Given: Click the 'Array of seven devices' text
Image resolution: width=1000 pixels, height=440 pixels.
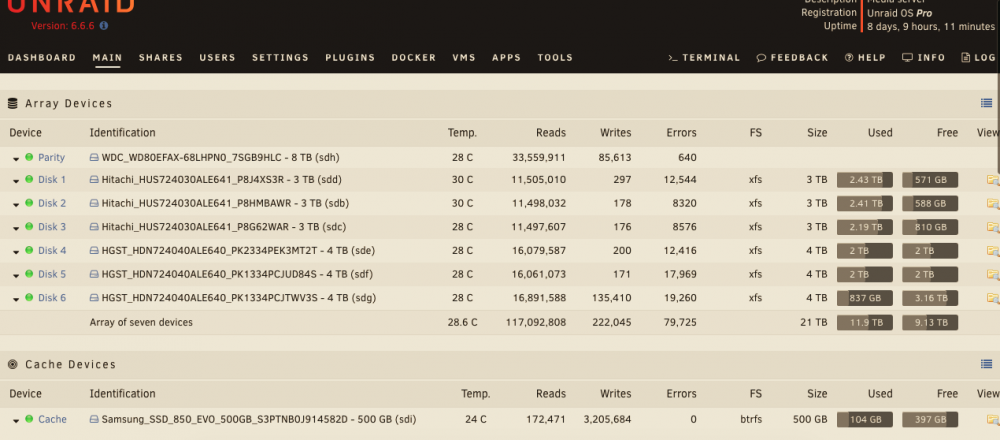Looking at the screenshot, I should pos(141,323).
